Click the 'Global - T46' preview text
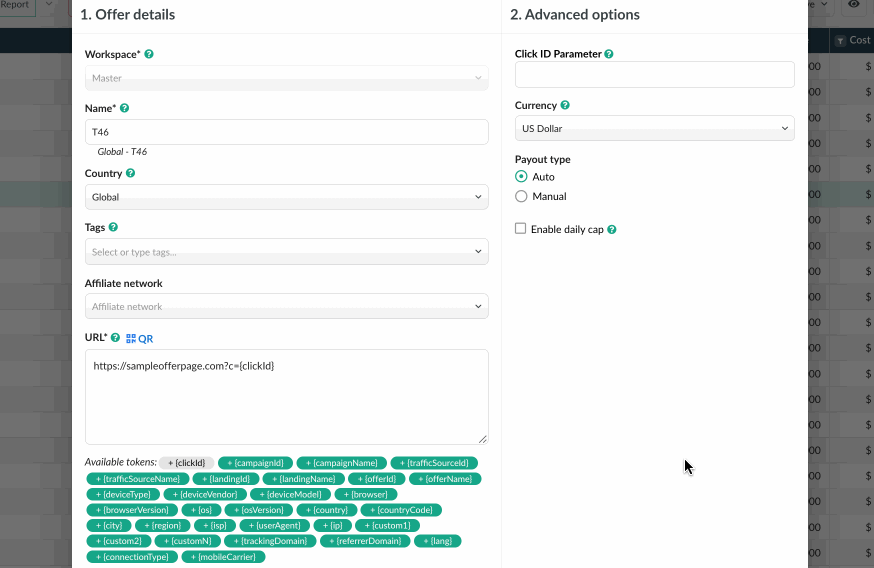Screen dimensions: 874x568 [x=122, y=152]
